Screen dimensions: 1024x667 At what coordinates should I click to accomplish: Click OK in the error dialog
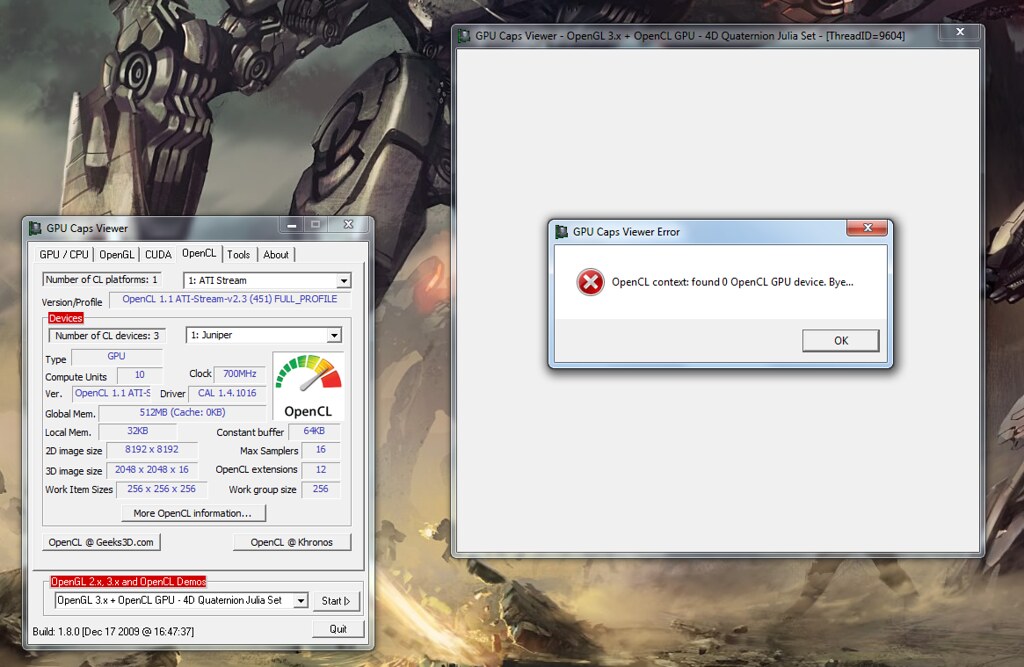click(x=840, y=340)
